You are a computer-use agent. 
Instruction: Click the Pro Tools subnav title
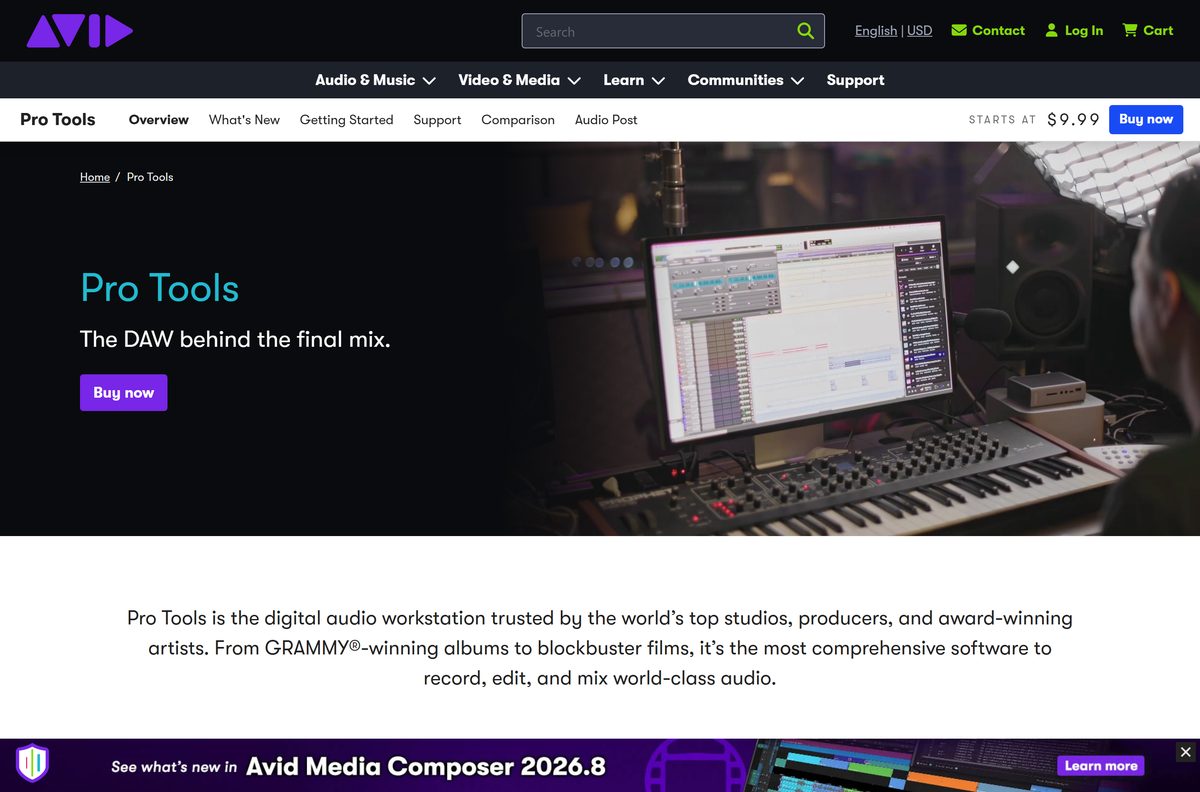(58, 119)
